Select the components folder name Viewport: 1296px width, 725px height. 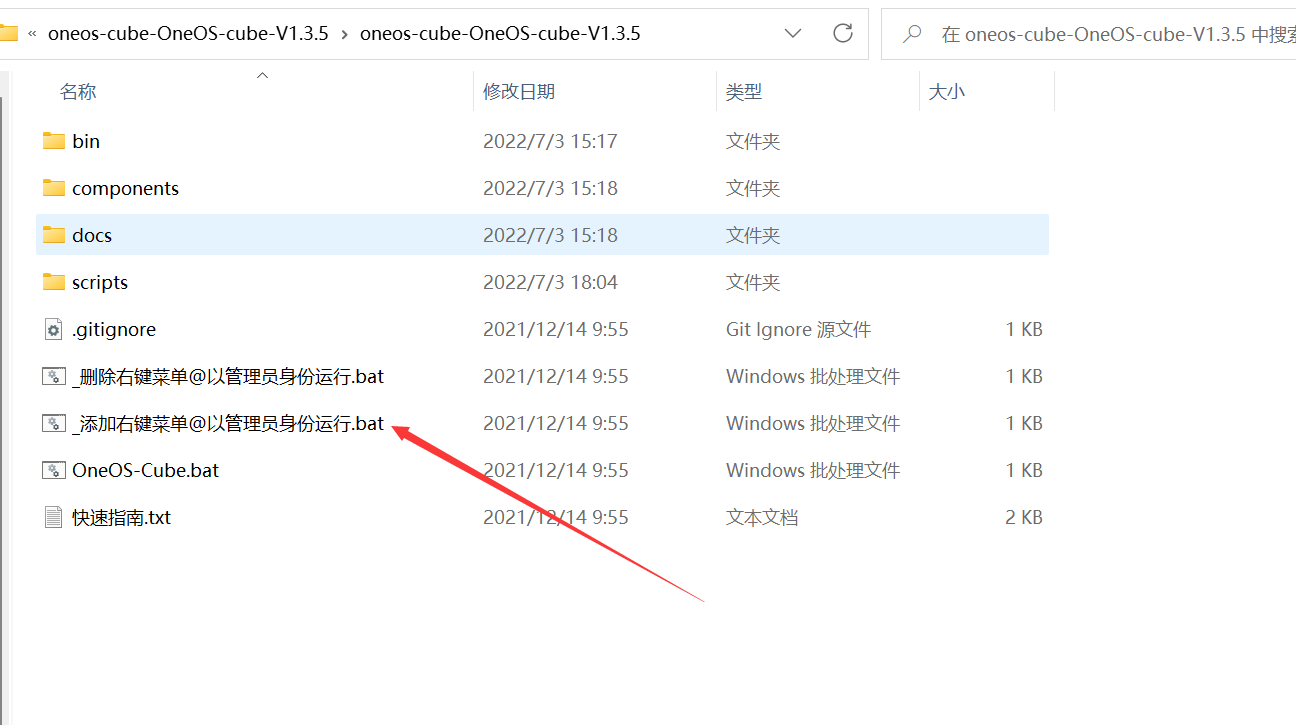[x=125, y=188]
